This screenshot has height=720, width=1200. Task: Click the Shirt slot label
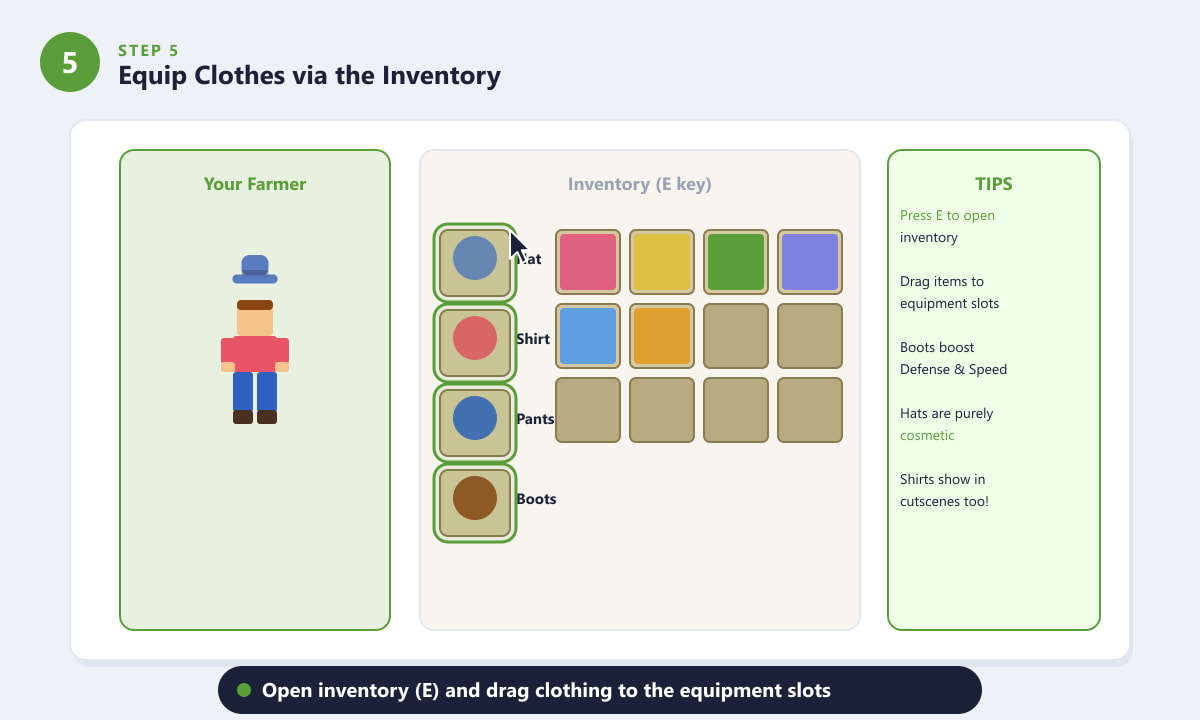point(533,339)
